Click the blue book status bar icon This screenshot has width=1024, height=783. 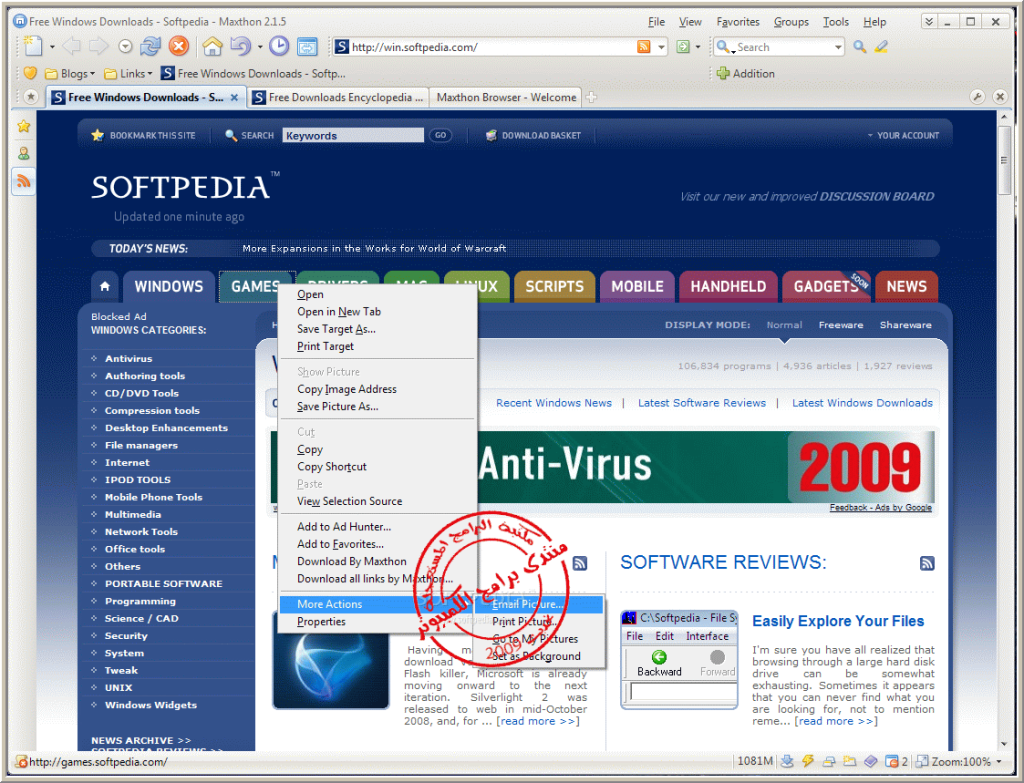click(x=871, y=761)
